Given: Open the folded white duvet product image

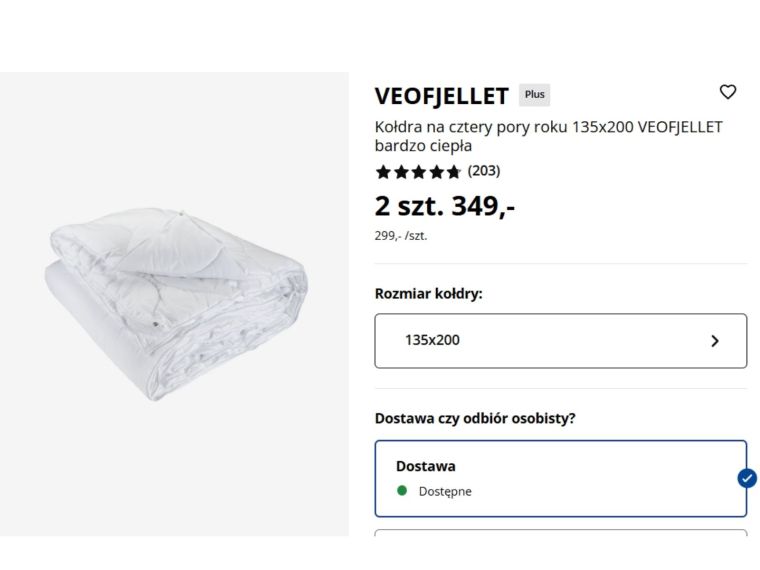Looking at the screenshot, I should 175,305.
